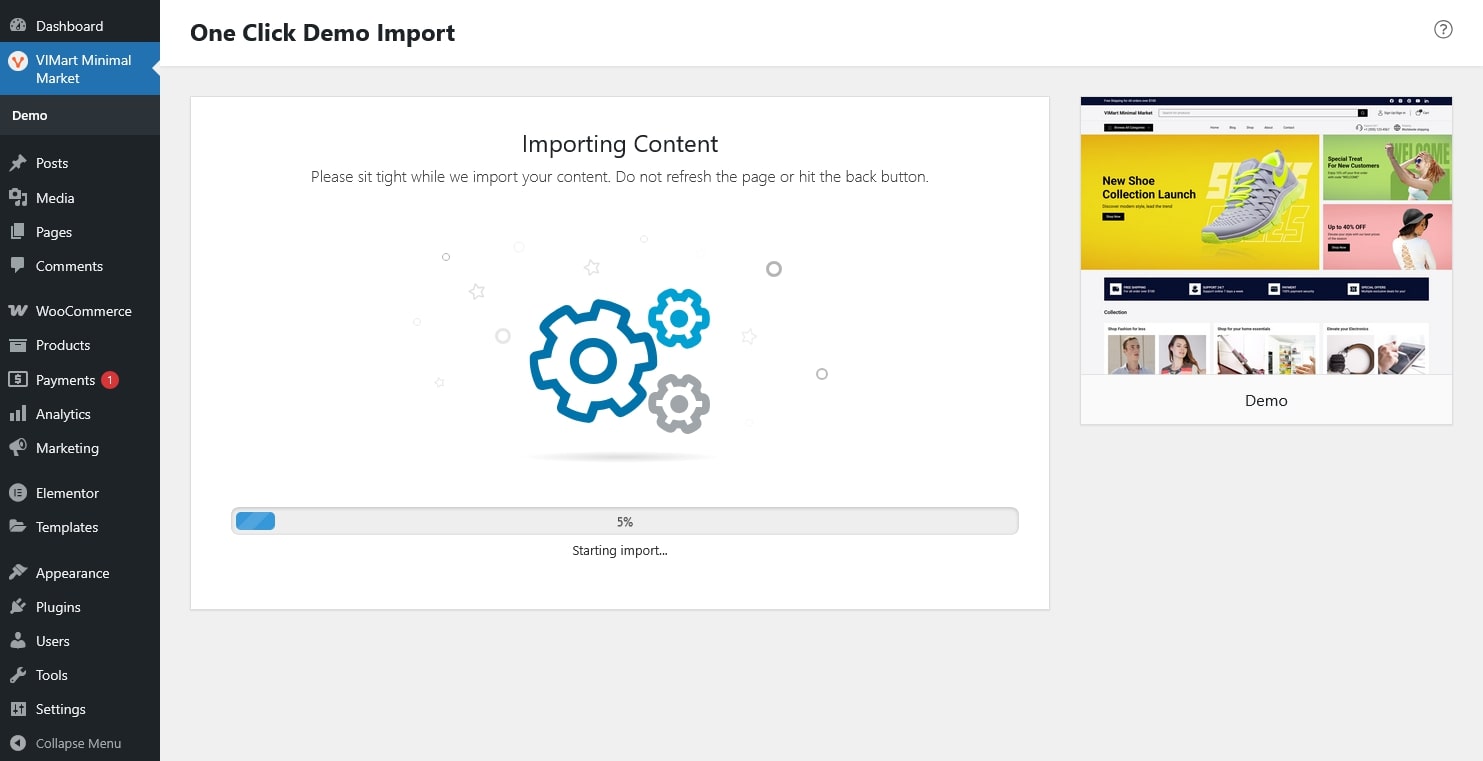Click the VIMart logo icon in sidebar
Screen dimensions: 1483x761
[x=17, y=61]
